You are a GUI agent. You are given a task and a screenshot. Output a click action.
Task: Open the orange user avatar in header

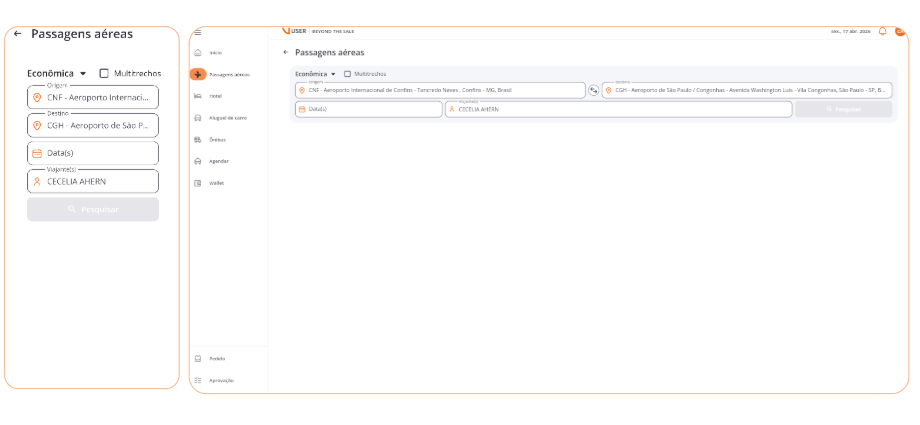[x=900, y=31]
